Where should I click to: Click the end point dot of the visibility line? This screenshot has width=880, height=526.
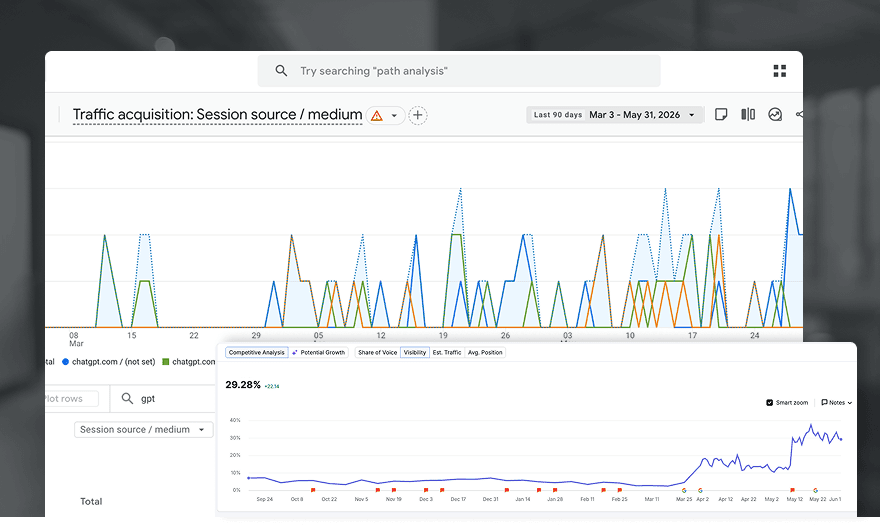(841, 440)
